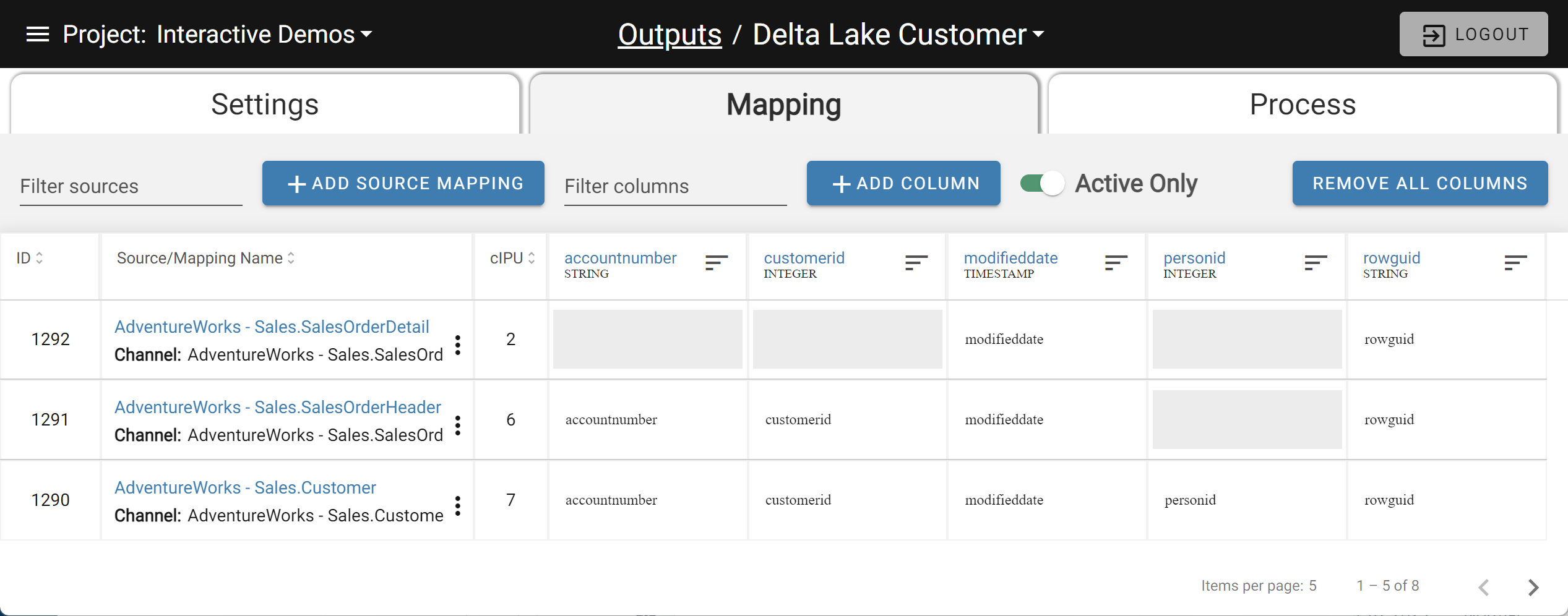Go to the next page of results

pyautogui.click(x=1533, y=587)
